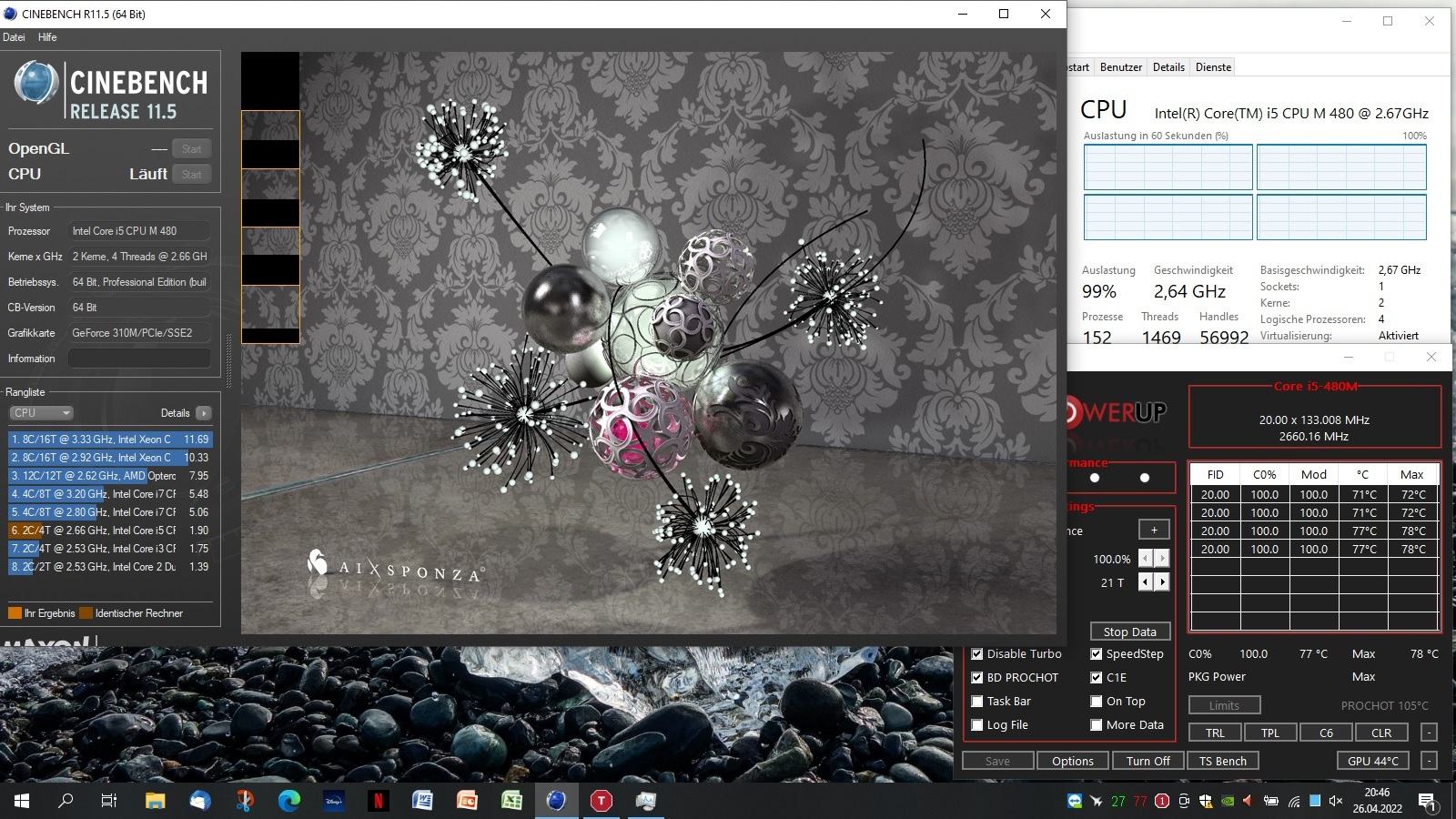Click Information input field in Cinebench
This screenshot has height=819, width=1456.
[139, 359]
